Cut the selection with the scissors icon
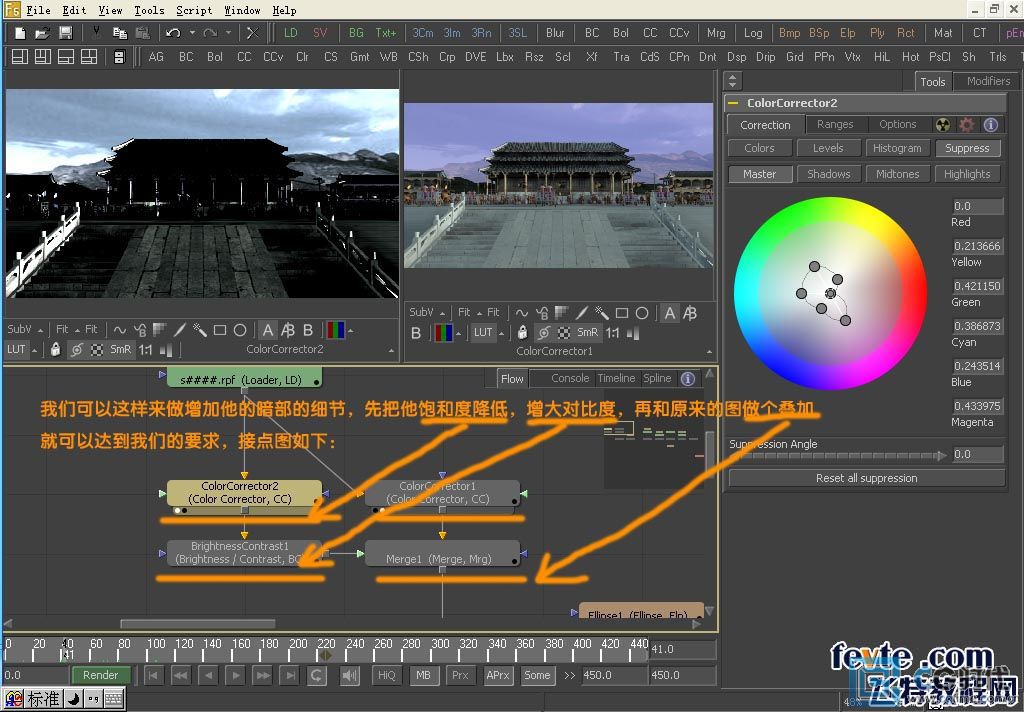Image resolution: width=1024 pixels, height=712 pixels. pyautogui.click(x=97, y=33)
